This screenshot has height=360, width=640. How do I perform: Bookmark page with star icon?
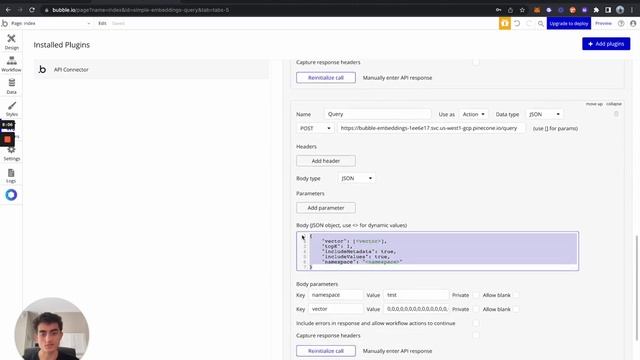click(x=522, y=10)
